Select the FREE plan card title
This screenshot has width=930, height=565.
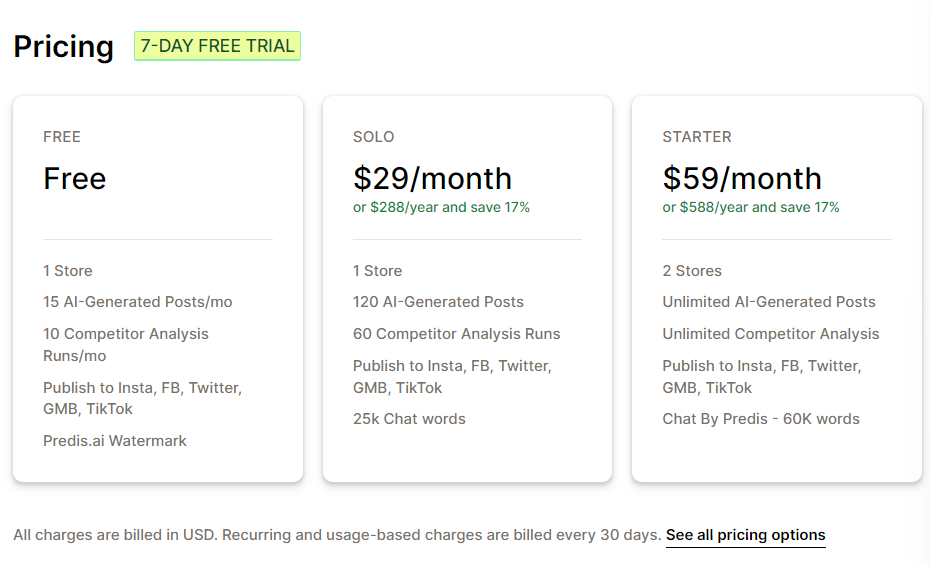(x=62, y=137)
